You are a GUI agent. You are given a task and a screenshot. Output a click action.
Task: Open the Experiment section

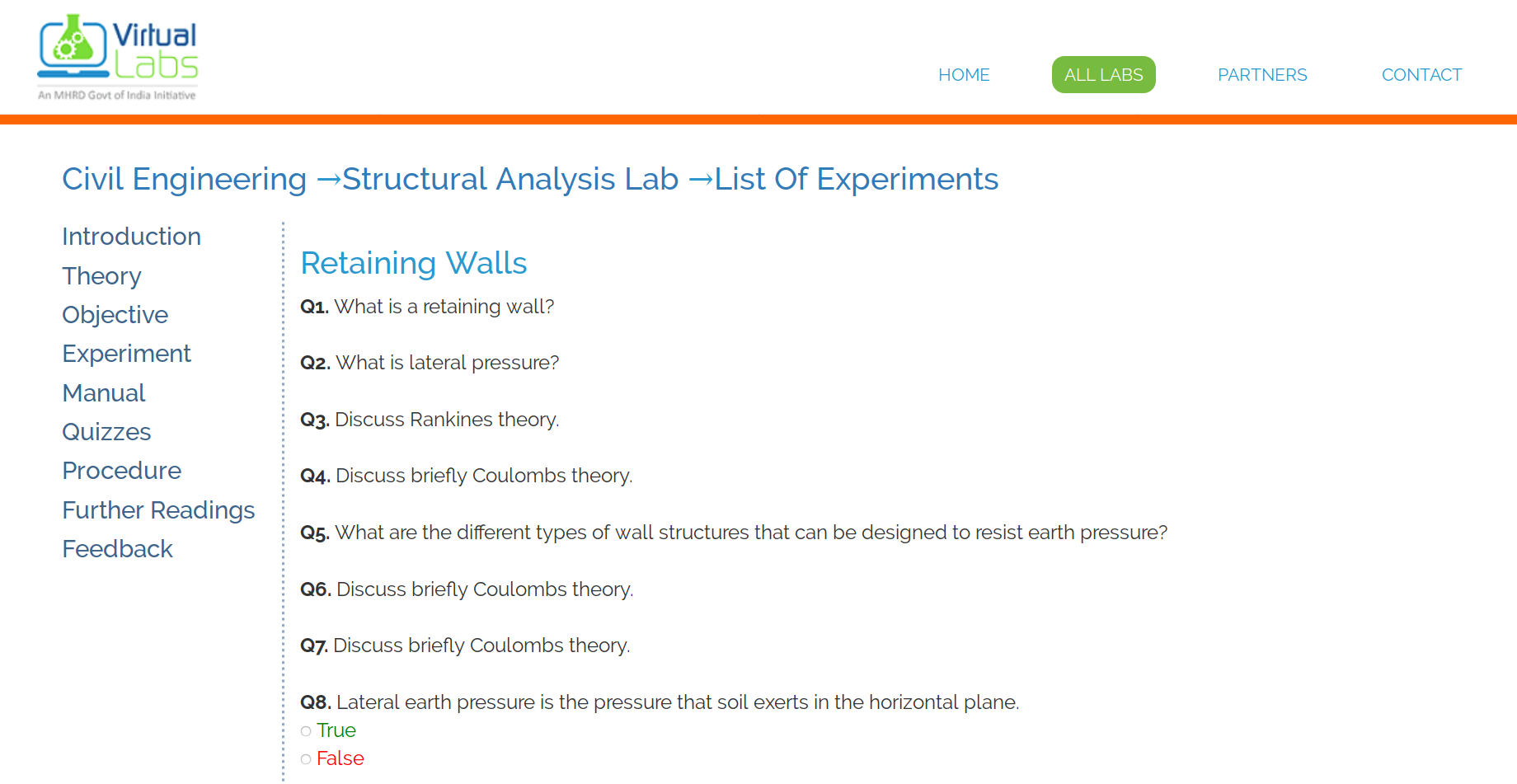pyautogui.click(x=126, y=354)
